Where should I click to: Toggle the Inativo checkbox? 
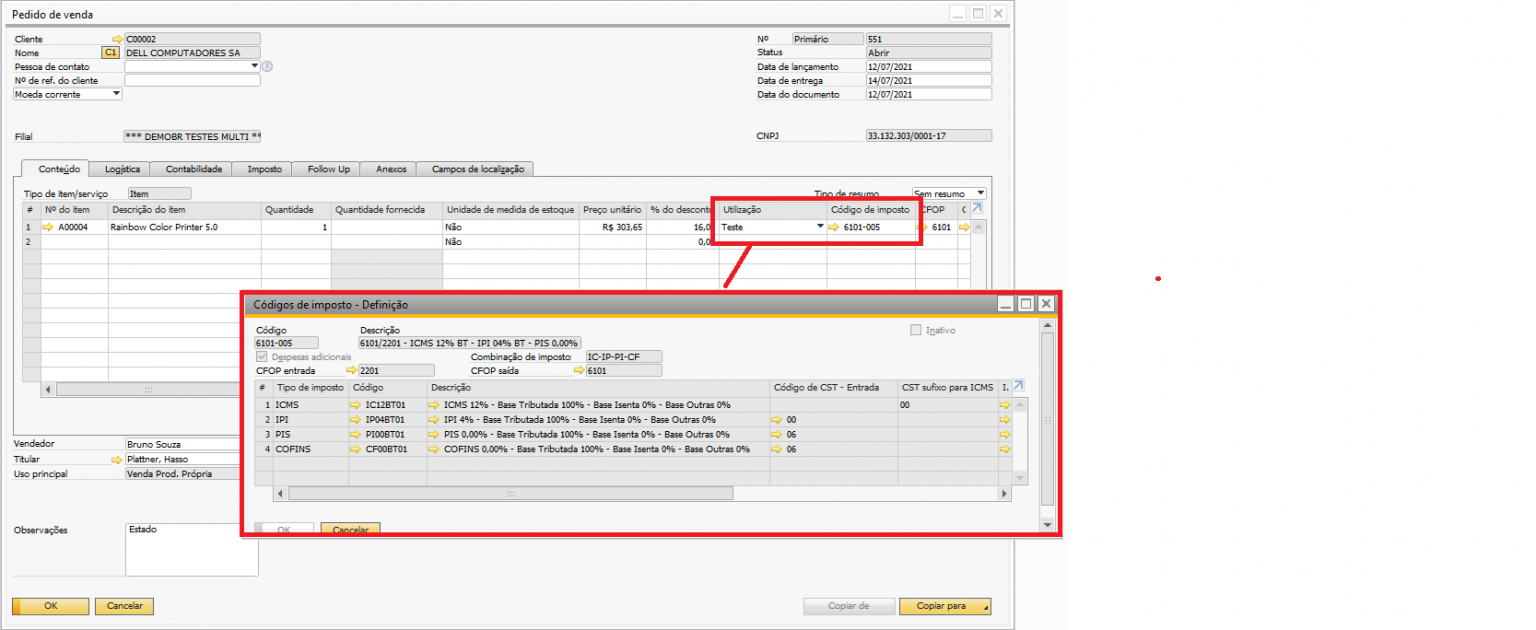point(916,330)
